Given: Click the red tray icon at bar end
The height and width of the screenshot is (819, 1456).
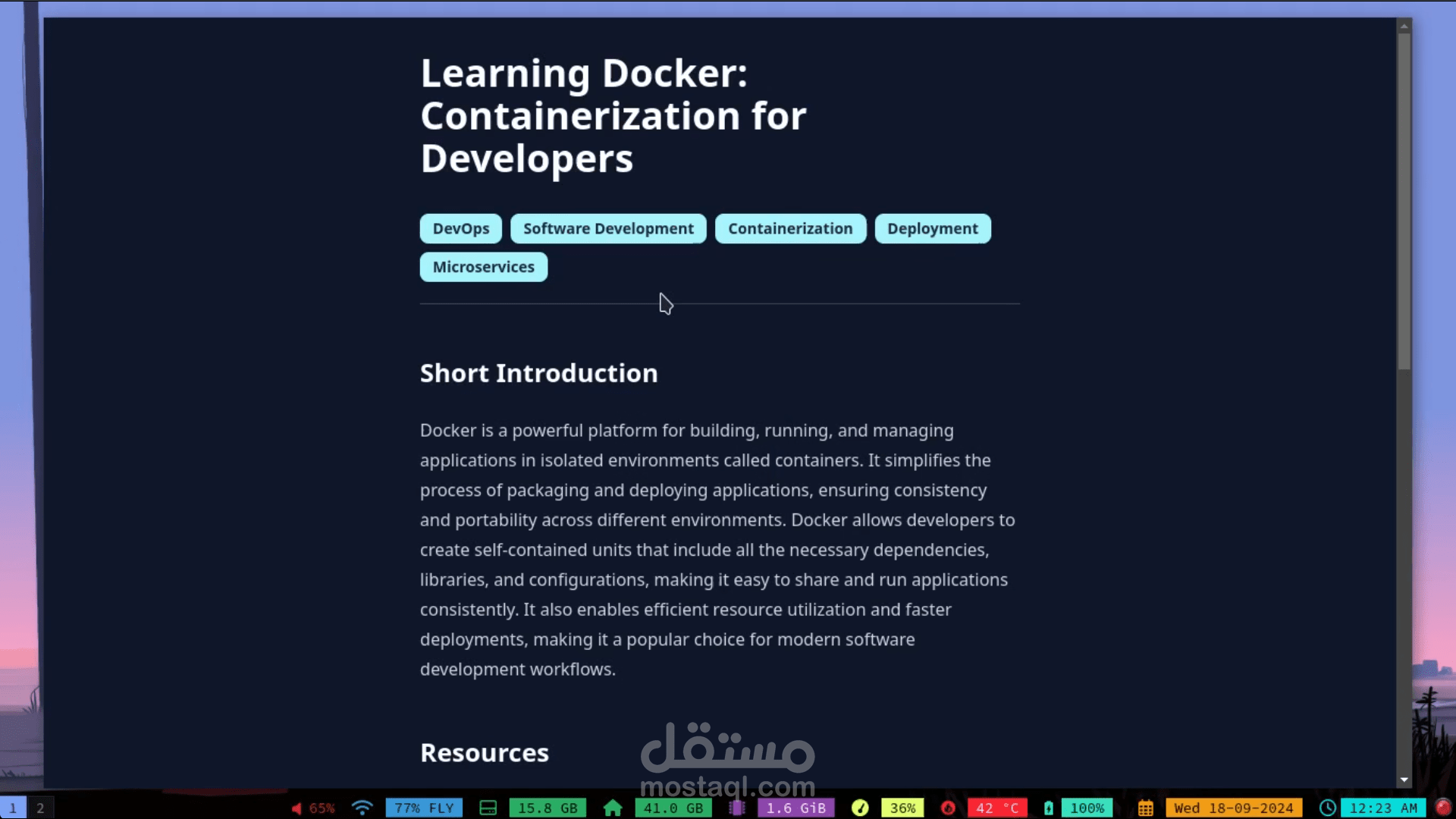Looking at the screenshot, I should click(1443, 808).
